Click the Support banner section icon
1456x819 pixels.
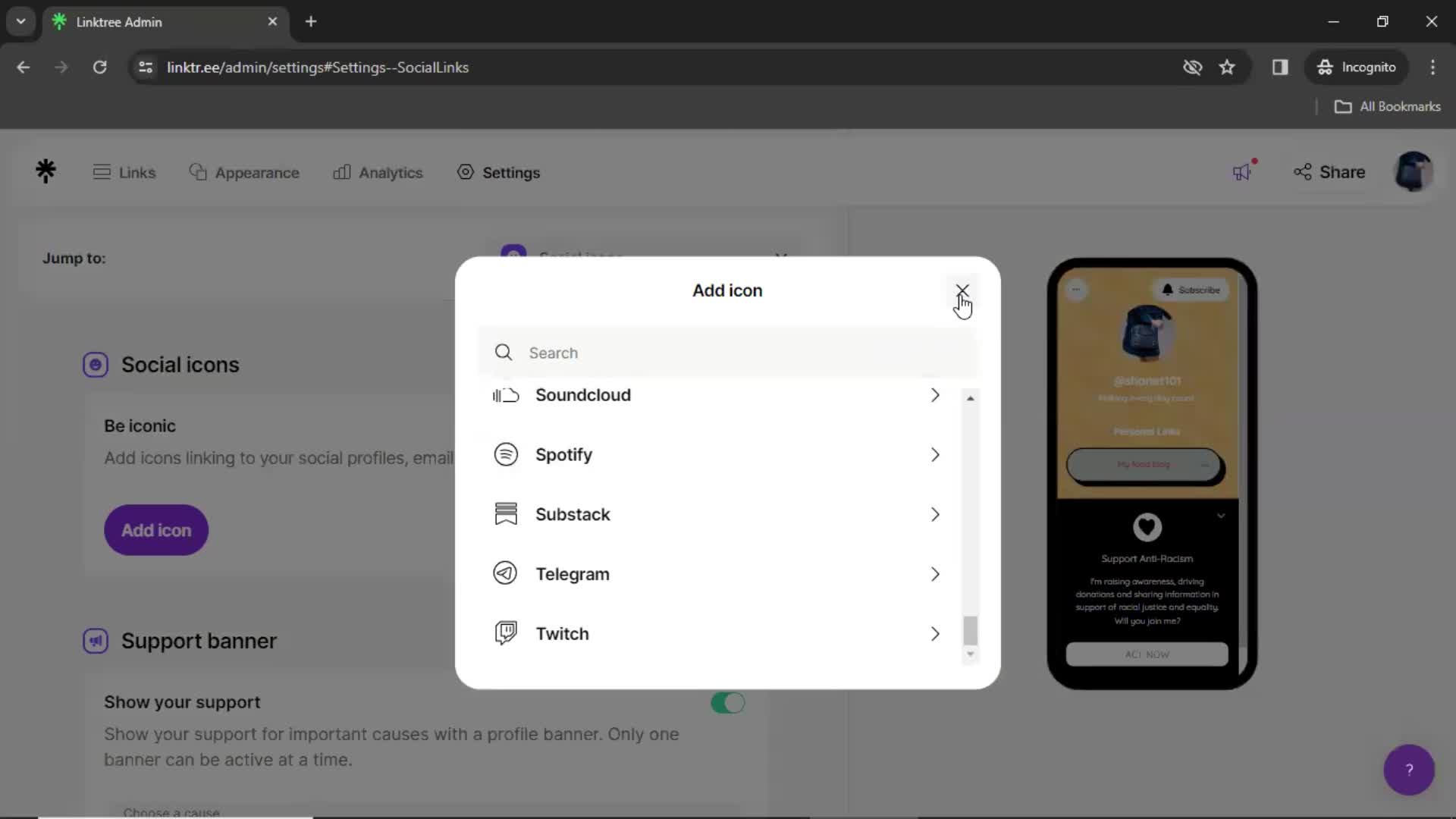point(95,641)
